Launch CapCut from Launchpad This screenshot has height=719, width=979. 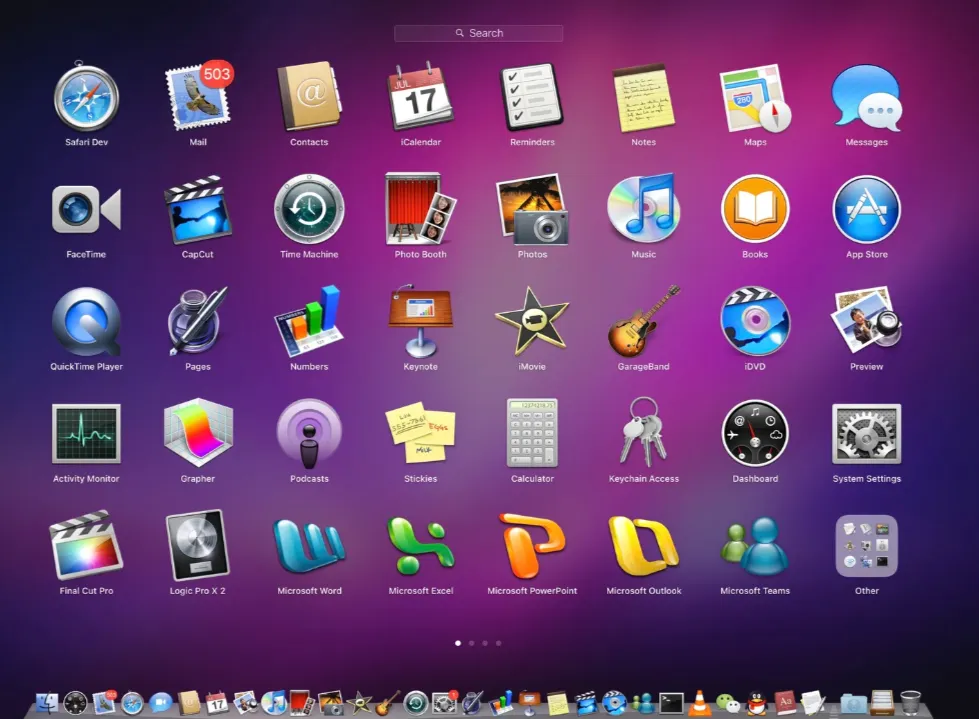point(198,210)
